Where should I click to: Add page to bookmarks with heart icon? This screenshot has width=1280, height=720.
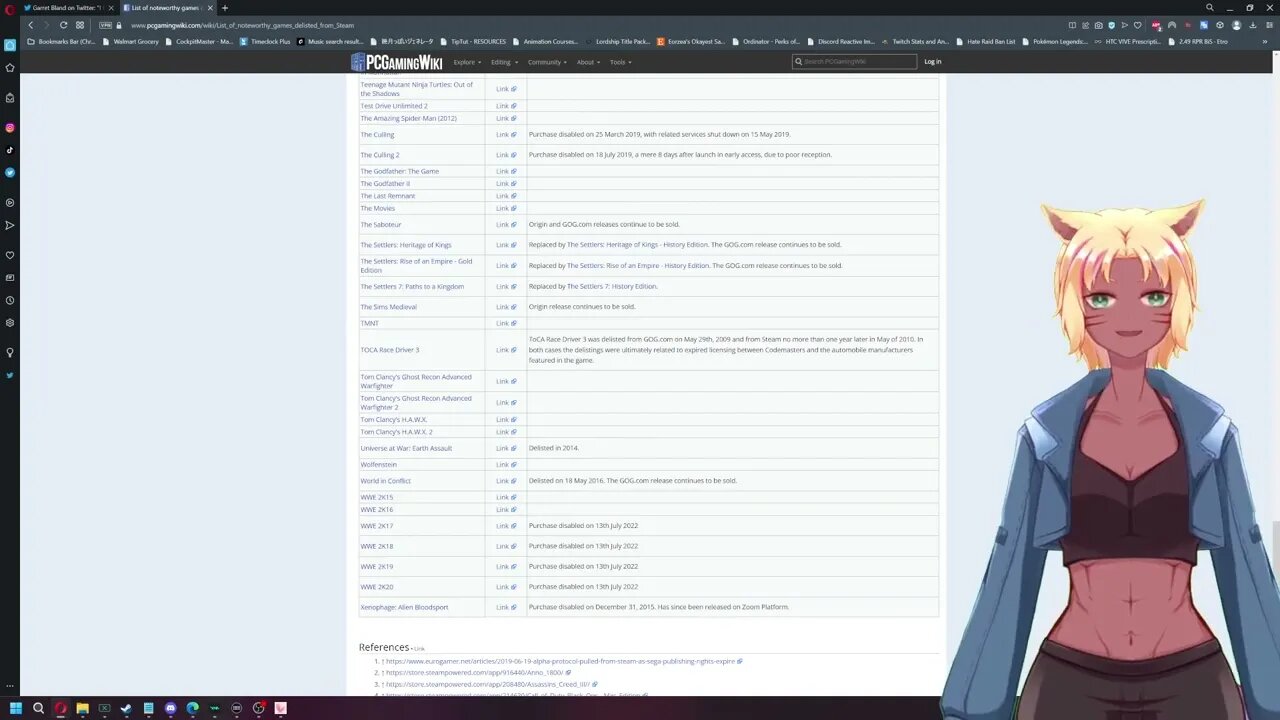(x=1137, y=25)
